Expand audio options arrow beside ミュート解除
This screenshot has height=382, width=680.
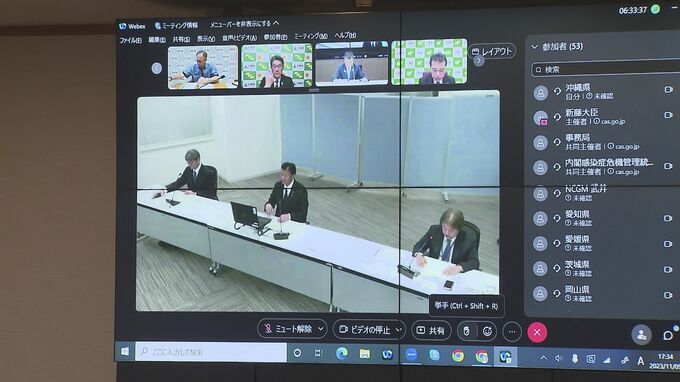(x=321, y=329)
